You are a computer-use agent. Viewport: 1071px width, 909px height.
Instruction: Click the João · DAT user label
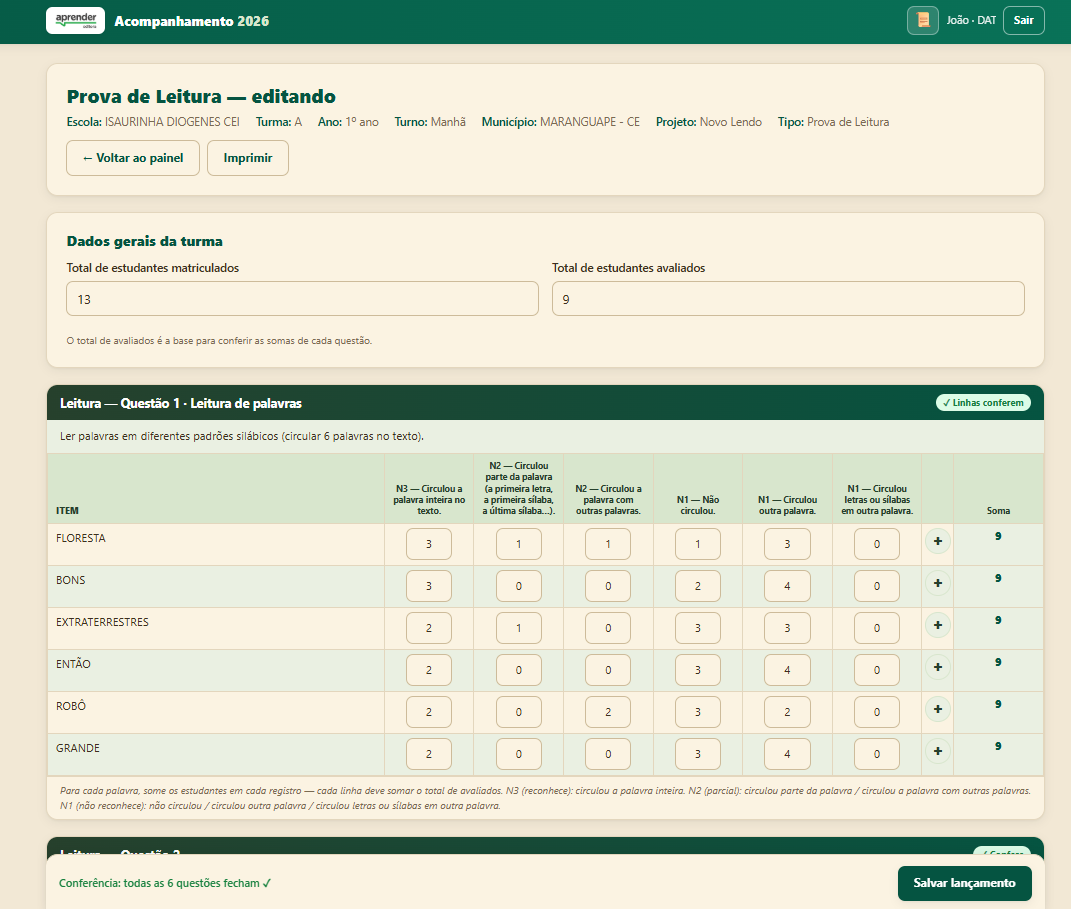pyautogui.click(x=971, y=20)
